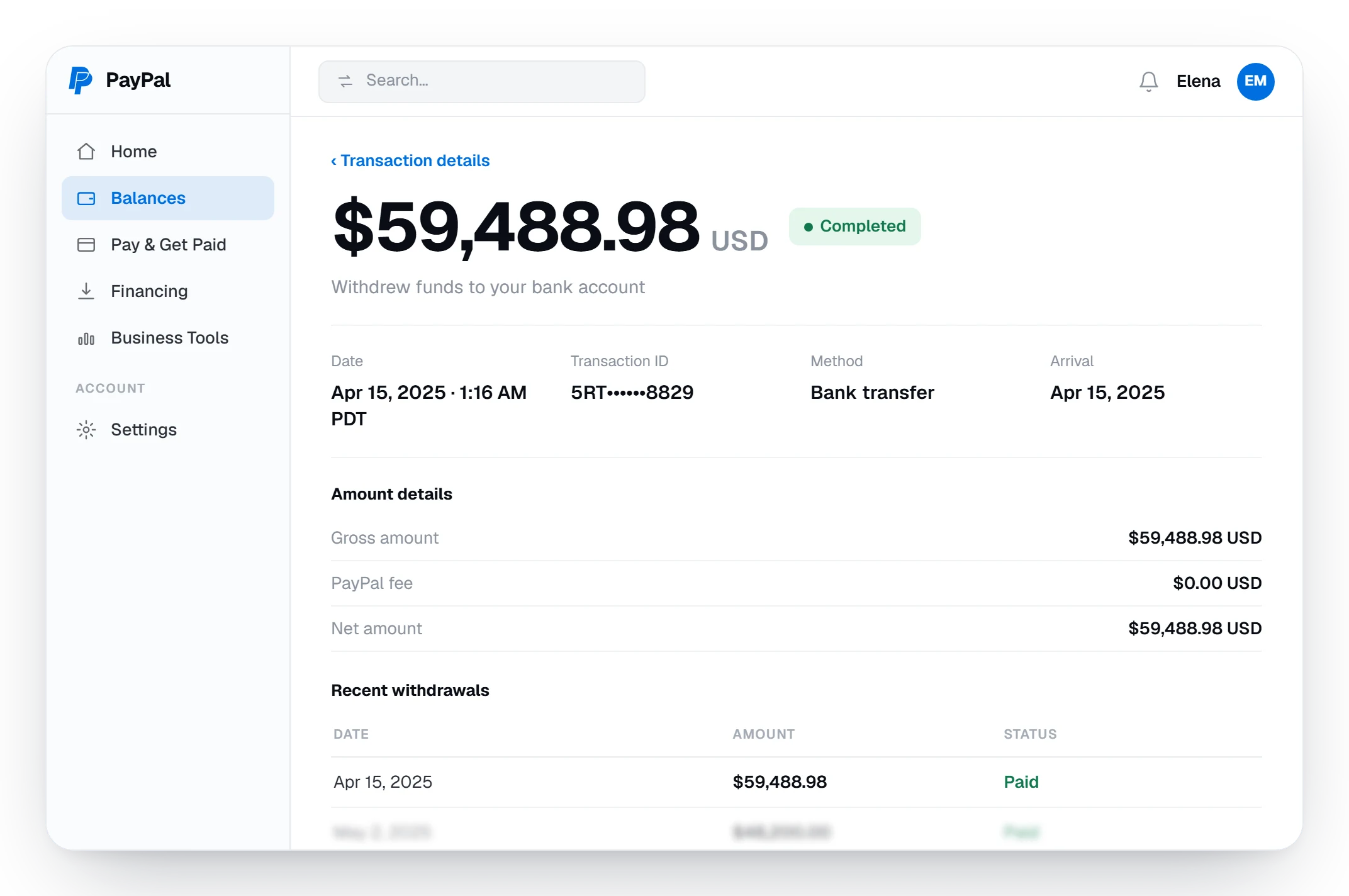The height and width of the screenshot is (896, 1349).
Task: Click $59,488.98 in Recent withdrawals table
Action: [x=780, y=782]
